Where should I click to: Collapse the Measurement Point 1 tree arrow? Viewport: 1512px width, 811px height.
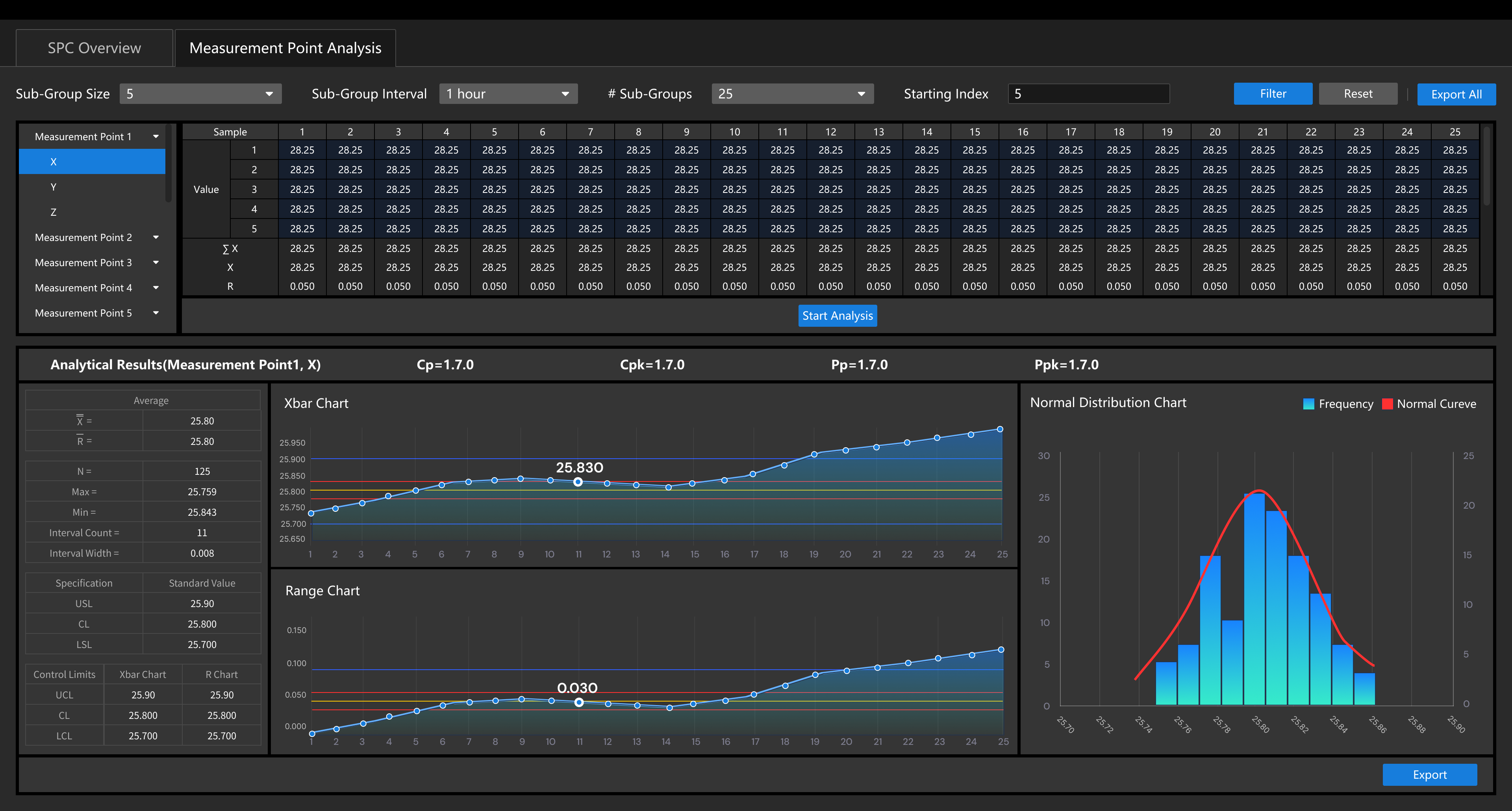tap(156, 137)
